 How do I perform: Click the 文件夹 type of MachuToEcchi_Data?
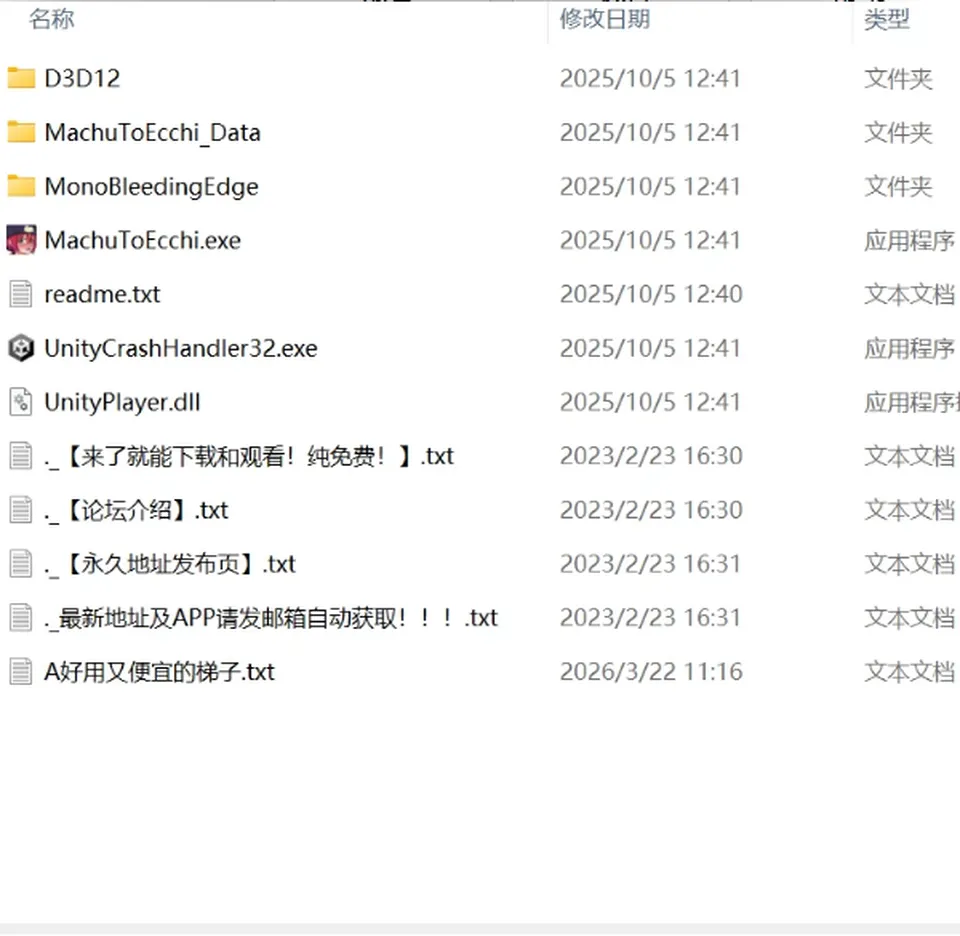[x=898, y=133]
